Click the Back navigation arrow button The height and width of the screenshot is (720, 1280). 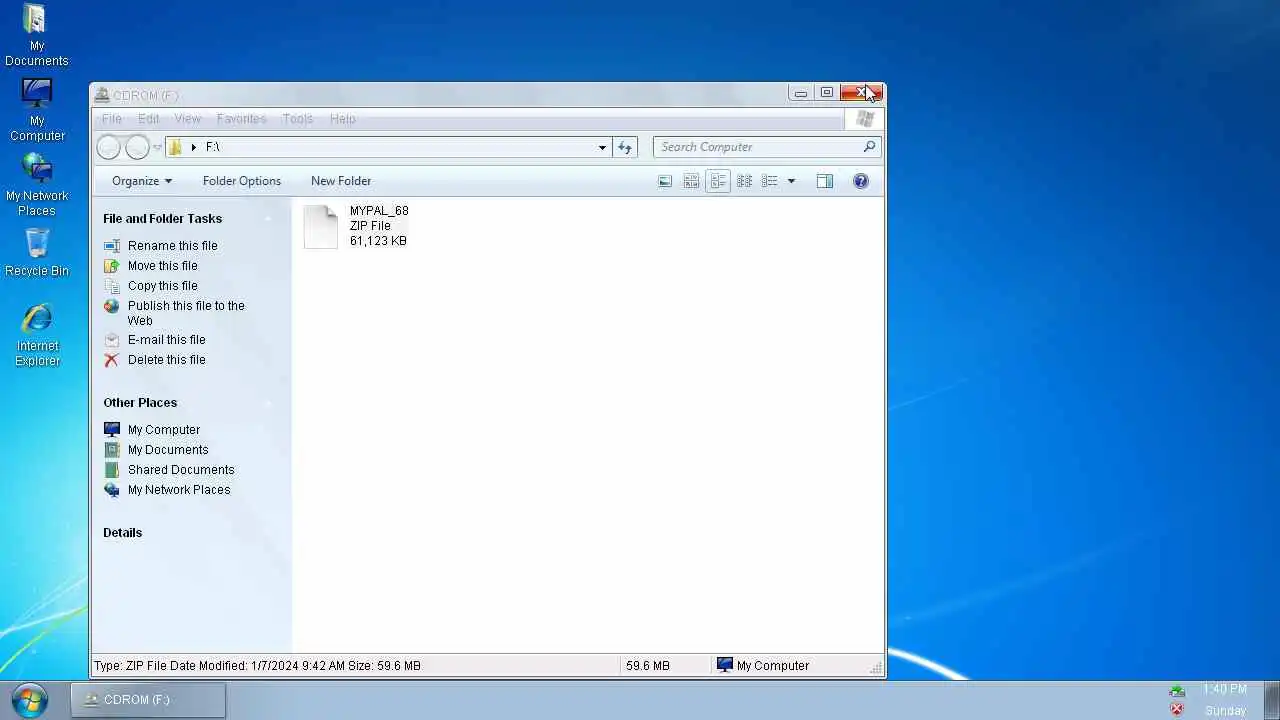tap(108, 147)
